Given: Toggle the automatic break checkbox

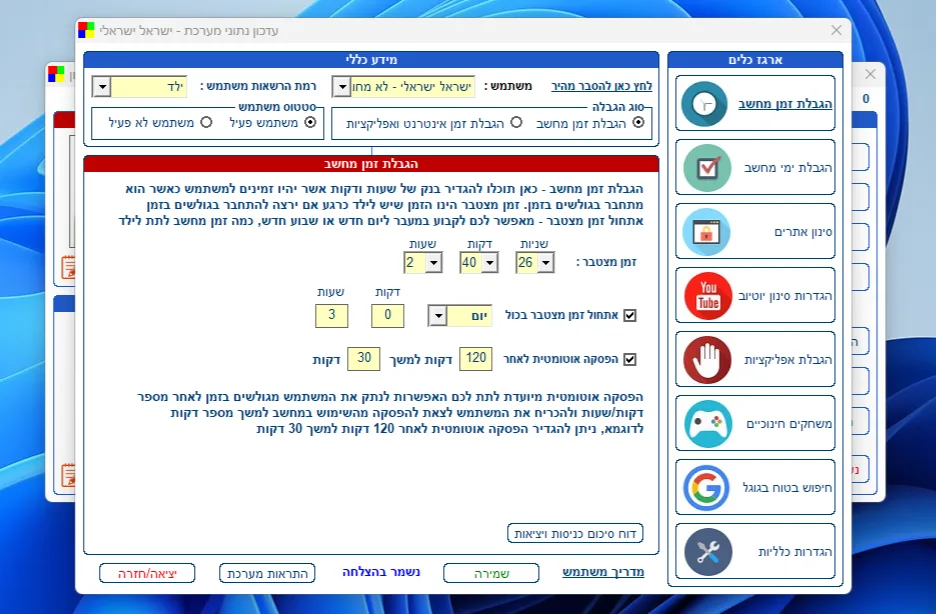Looking at the screenshot, I should coord(630,359).
